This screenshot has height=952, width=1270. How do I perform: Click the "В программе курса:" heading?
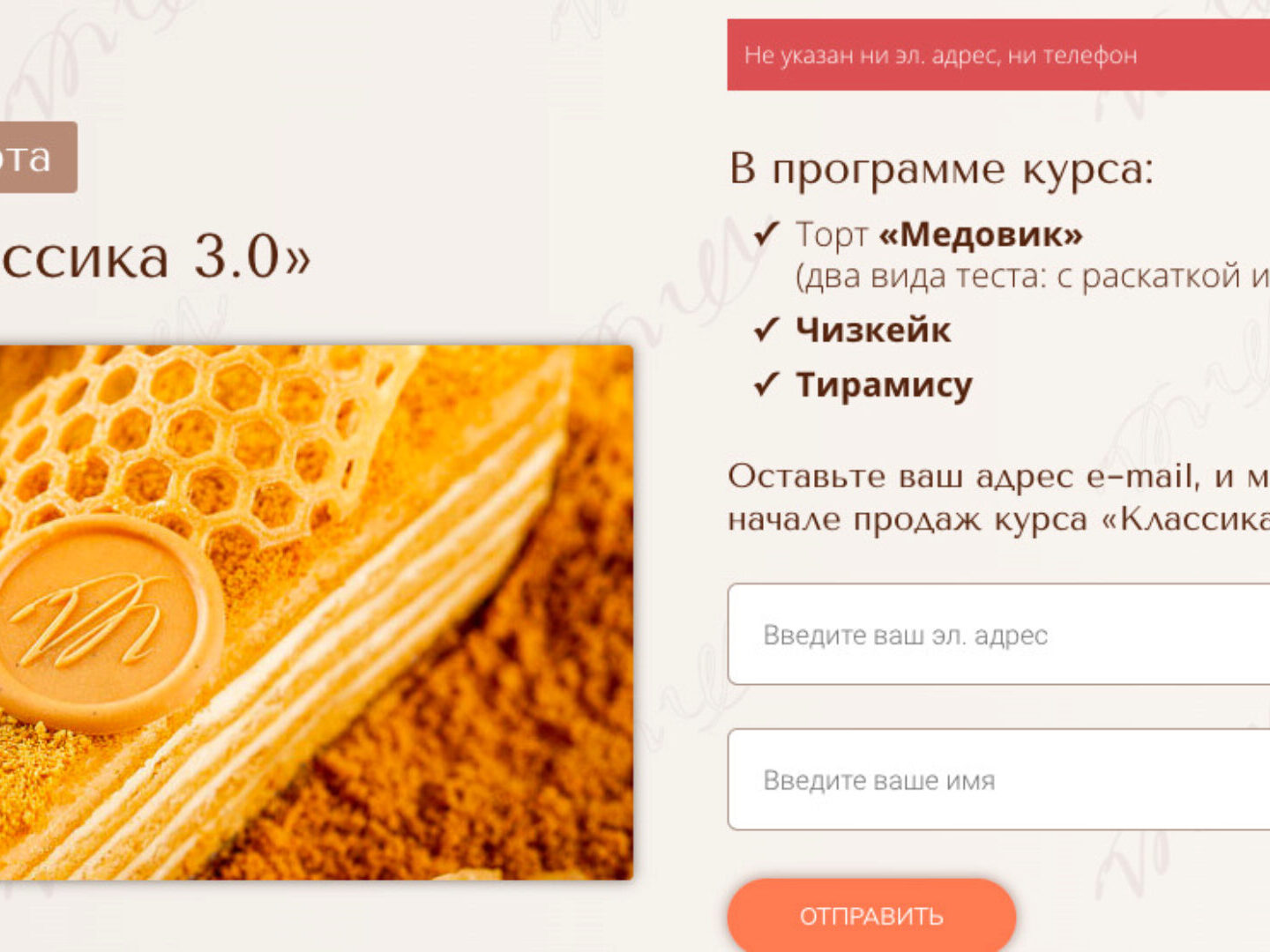click(942, 168)
